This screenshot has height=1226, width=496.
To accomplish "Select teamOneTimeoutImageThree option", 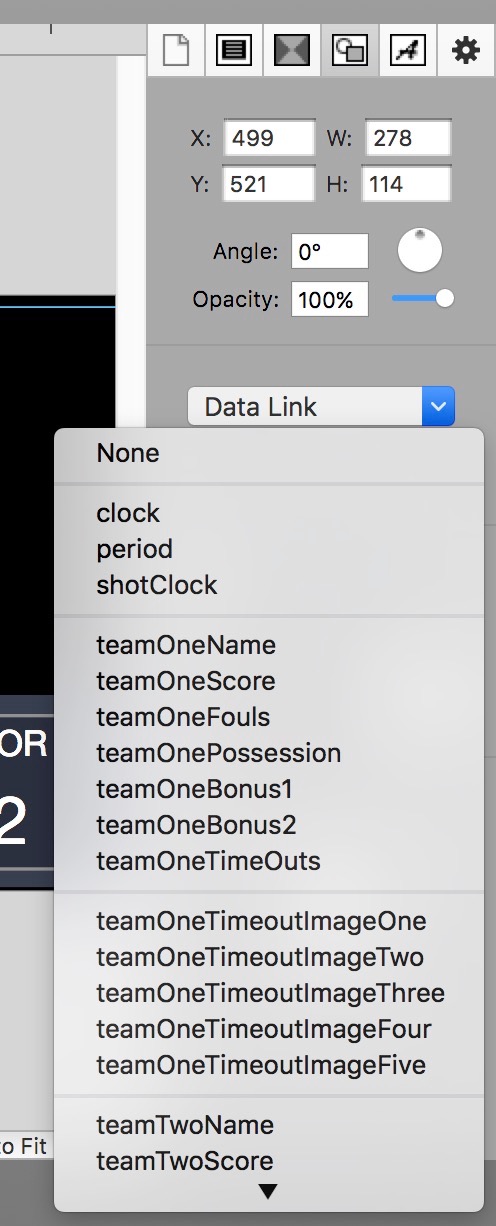I will coord(268,993).
